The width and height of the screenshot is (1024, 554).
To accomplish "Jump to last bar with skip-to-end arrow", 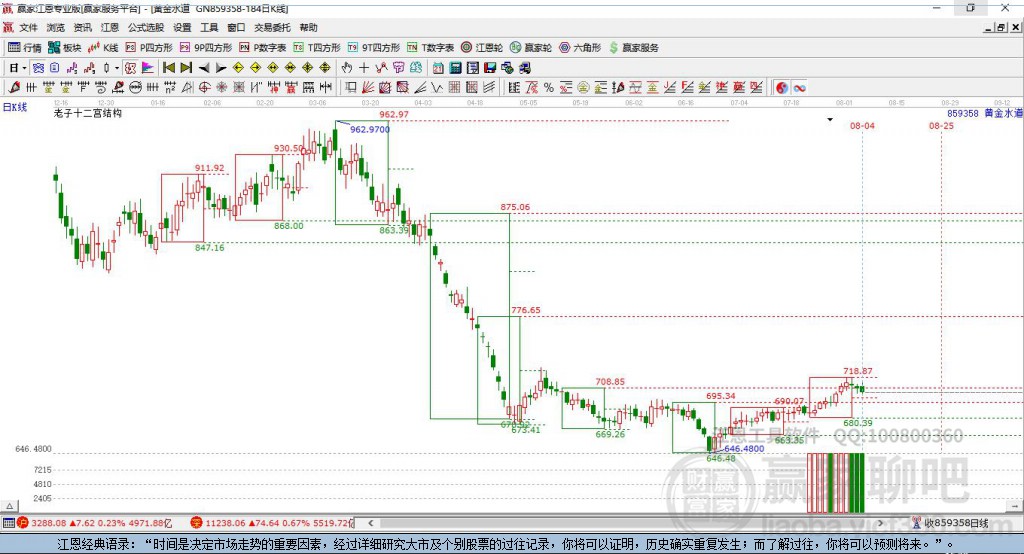I will (186, 68).
